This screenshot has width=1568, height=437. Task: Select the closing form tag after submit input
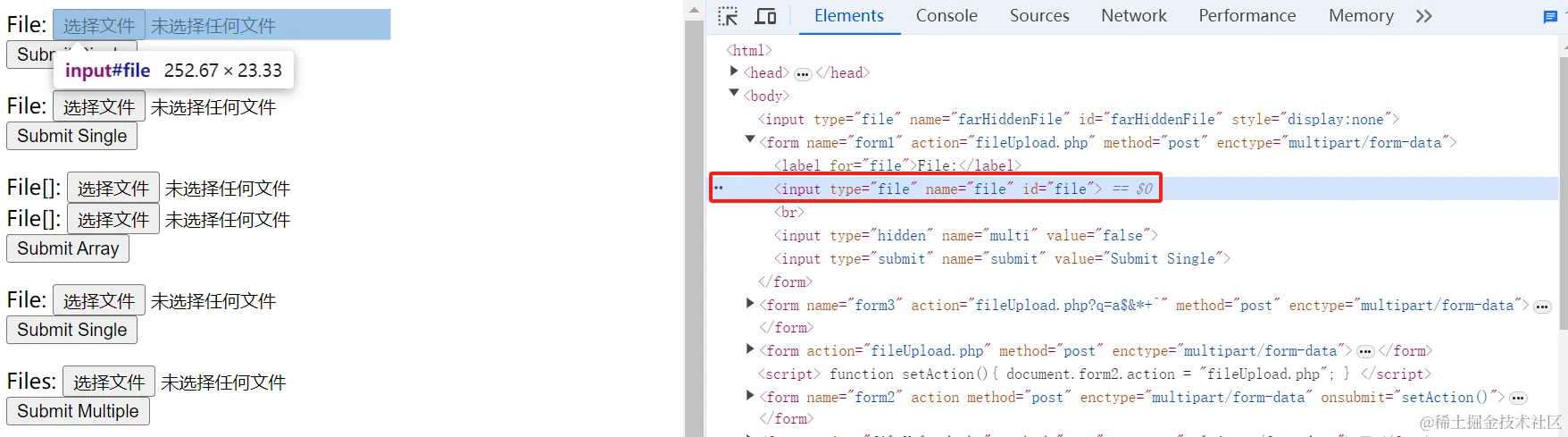(x=785, y=282)
